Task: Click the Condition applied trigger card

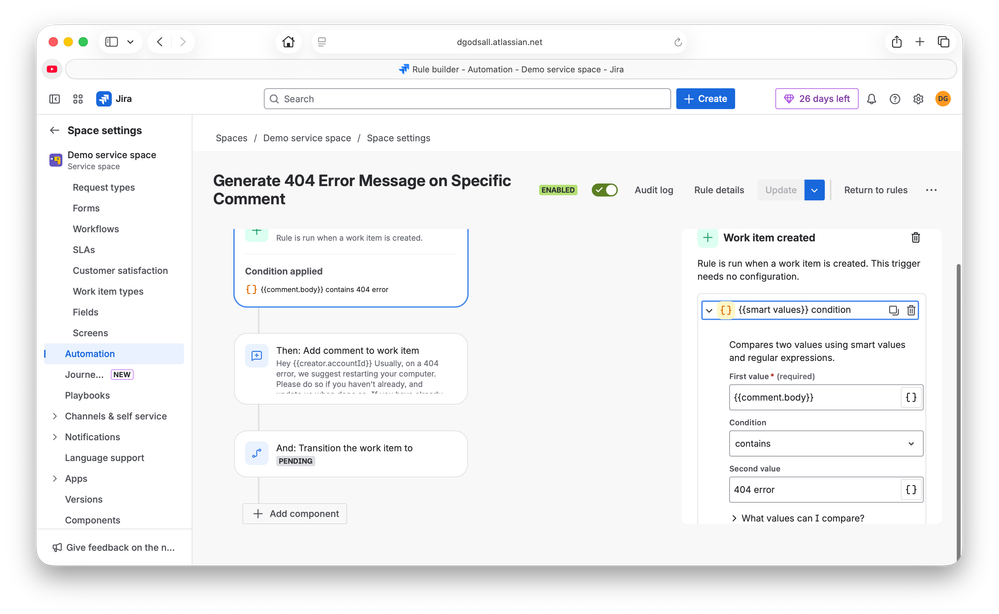Action: [x=351, y=268]
